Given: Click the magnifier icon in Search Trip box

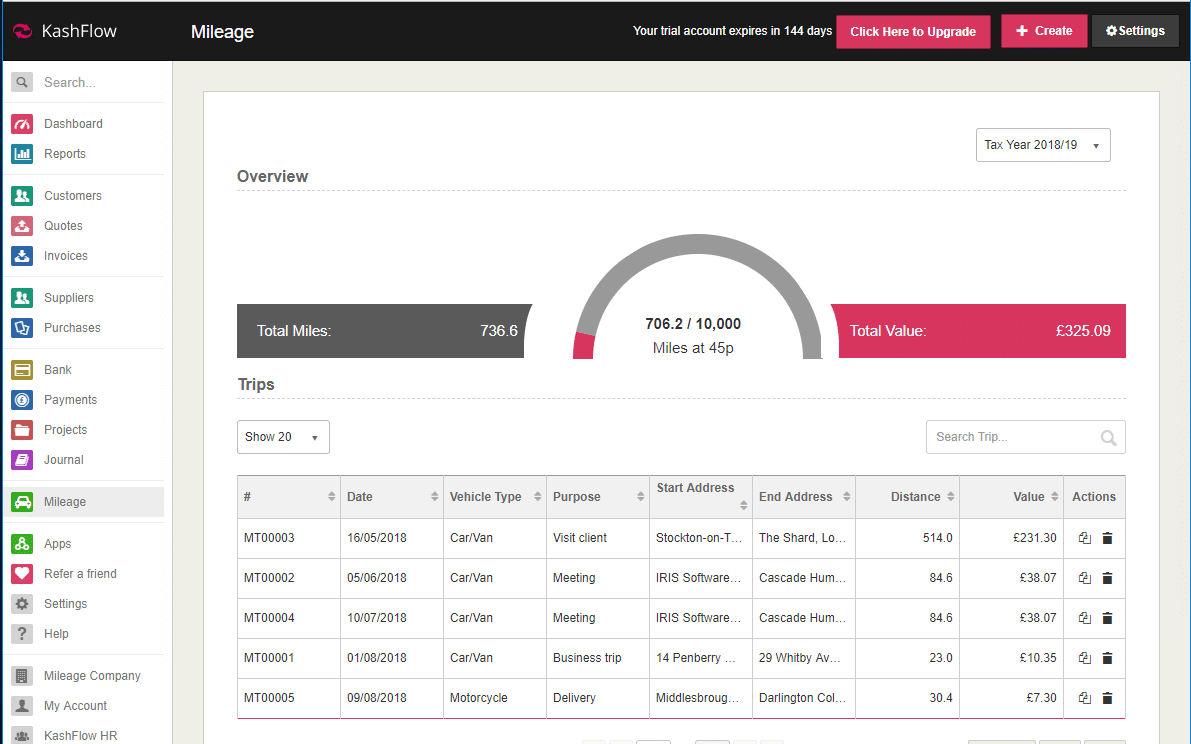Looking at the screenshot, I should point(1108,437).
